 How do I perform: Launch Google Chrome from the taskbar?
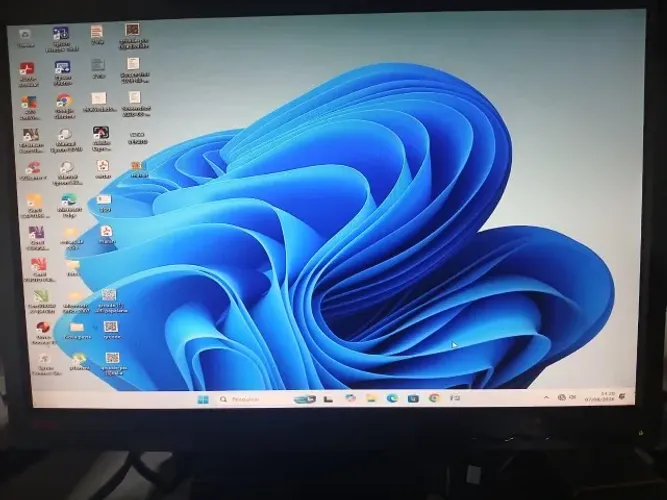pyautogui.click(x=434, y=398)
